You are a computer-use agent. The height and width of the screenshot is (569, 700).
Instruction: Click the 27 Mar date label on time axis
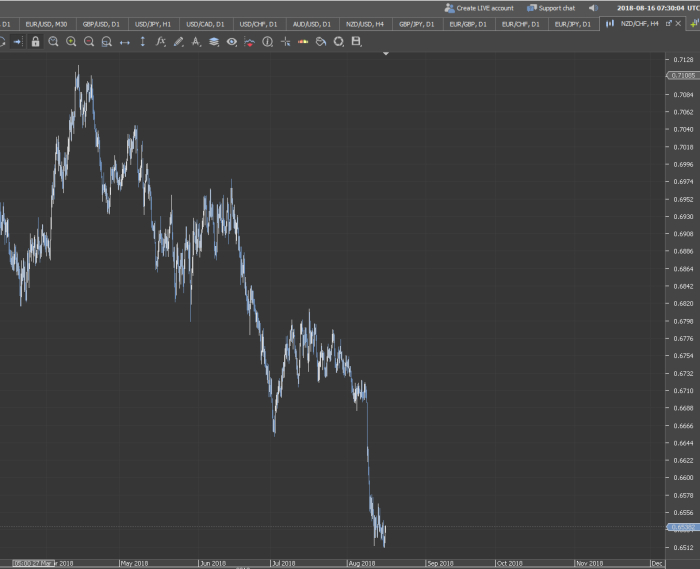pyautogui.click(x=34, y=563)
